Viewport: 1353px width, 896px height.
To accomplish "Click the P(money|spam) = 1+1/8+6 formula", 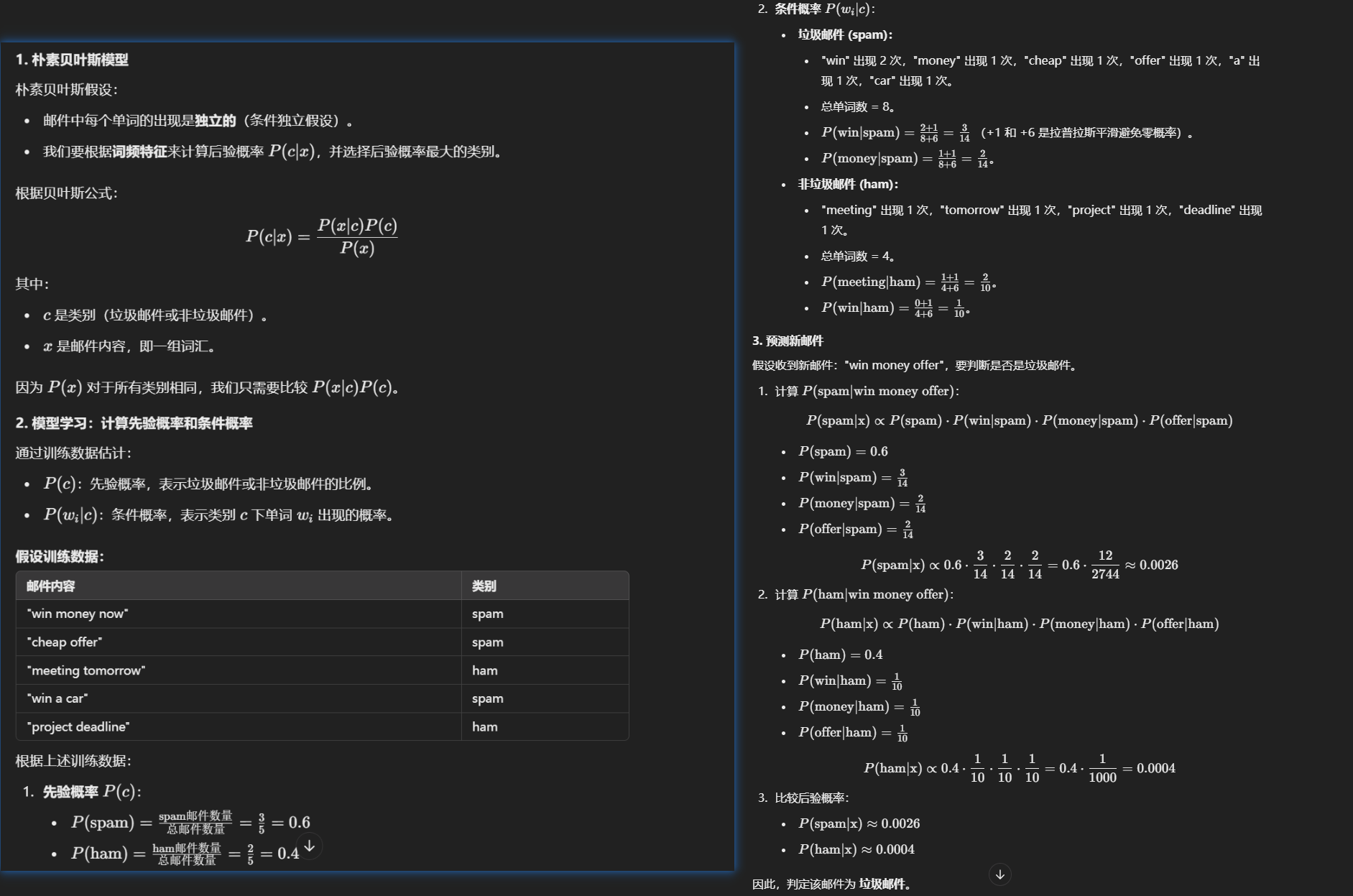I will point(908,158).
